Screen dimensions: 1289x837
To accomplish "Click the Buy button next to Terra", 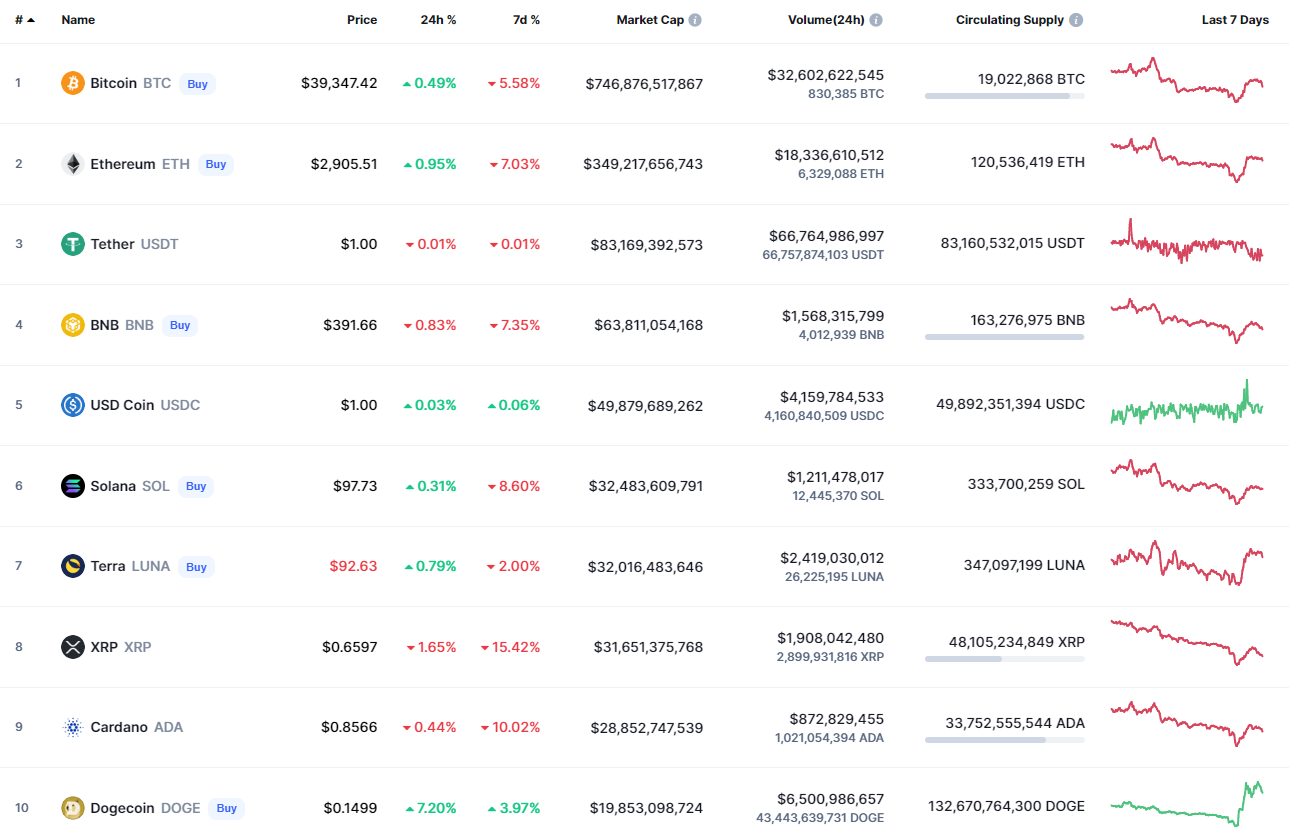I will [196, 567].
